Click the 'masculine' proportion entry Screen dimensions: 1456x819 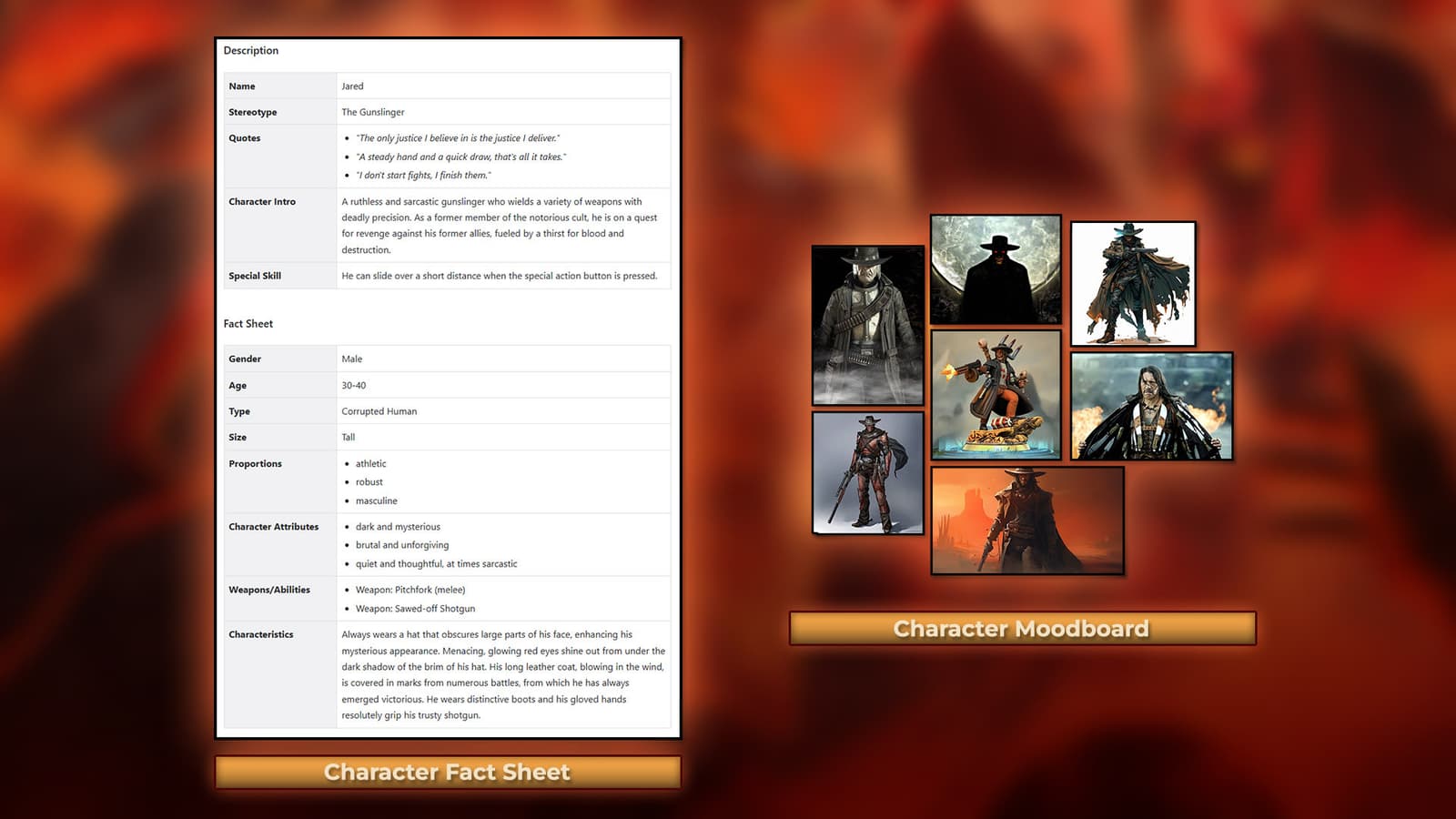tap(377, 501)
